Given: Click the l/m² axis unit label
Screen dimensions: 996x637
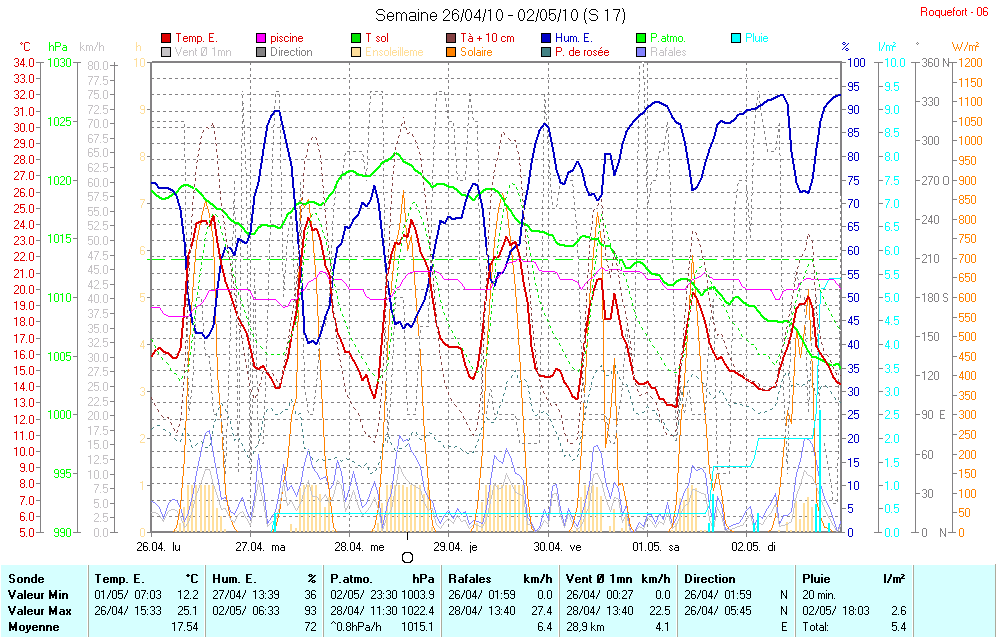Looking at the screenshot, I should pos(887,47).
